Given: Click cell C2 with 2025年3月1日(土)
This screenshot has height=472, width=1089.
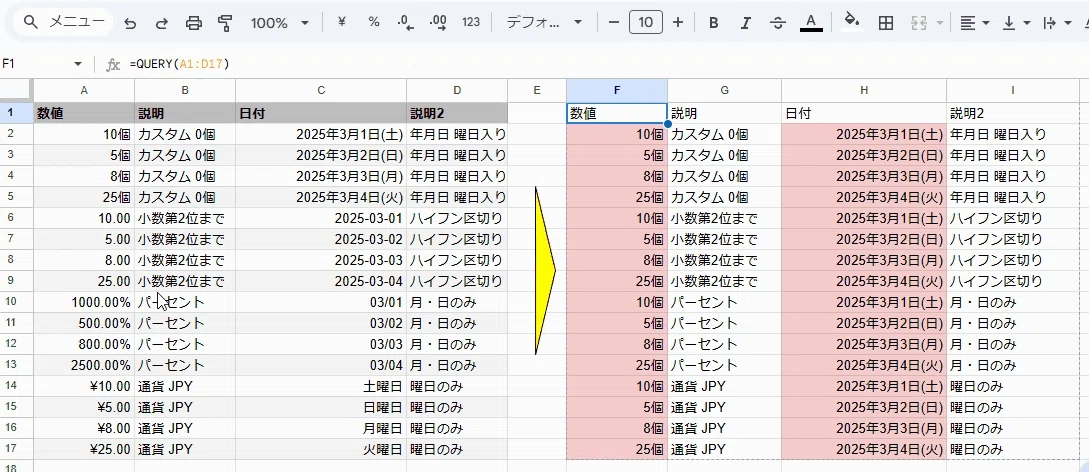Looking at the screenshot, I should click(321, 134).
